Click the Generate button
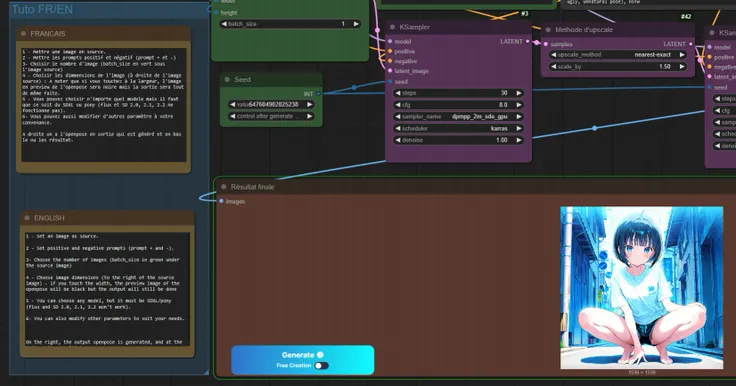Image resolution: width=736 pixels, height=386 pixels. 303,360
